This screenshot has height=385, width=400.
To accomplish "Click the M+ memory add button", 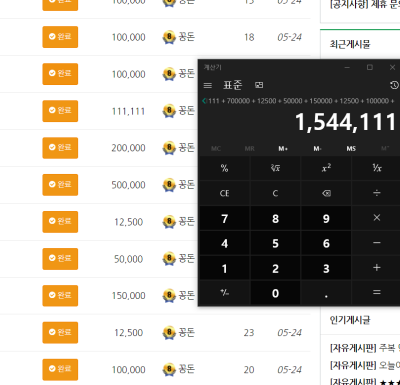I will [283, 149].
